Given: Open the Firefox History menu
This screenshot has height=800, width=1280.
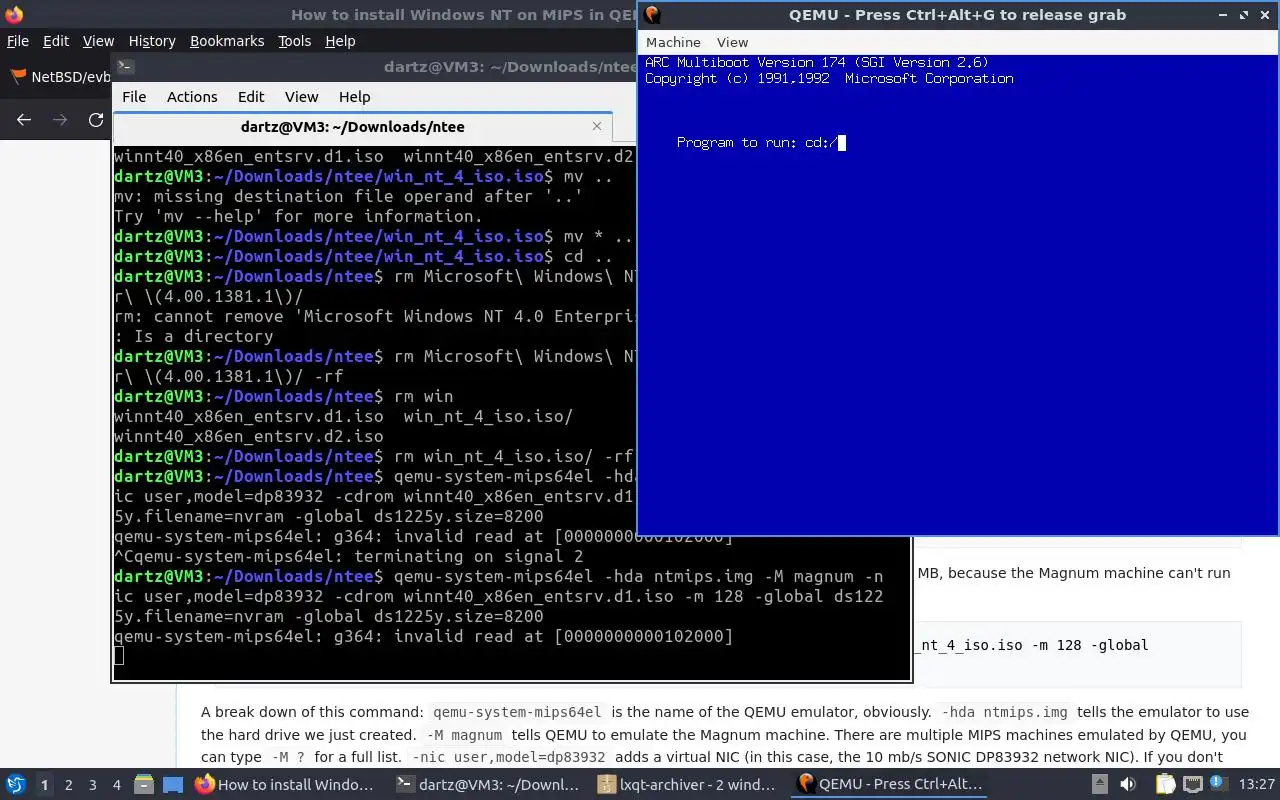Looking at the screenshot, I should click(152, 41).
